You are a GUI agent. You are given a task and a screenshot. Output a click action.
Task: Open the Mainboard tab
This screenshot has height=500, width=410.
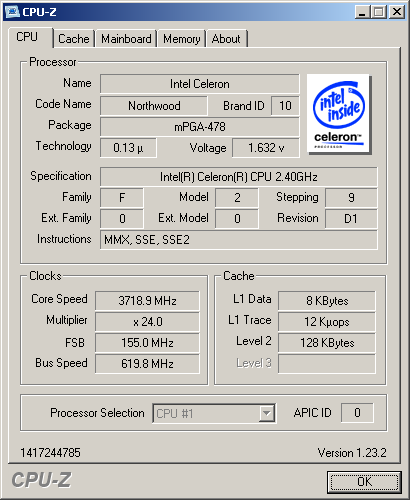tap(126, 39)
